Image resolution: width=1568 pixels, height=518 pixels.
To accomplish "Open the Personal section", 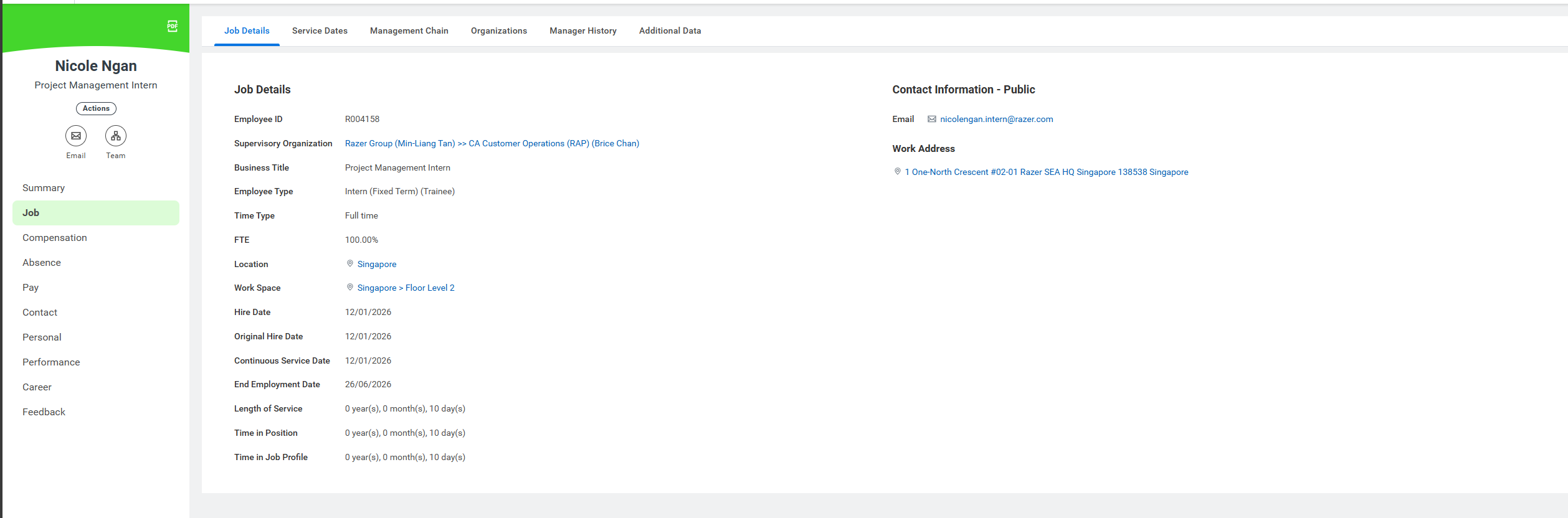I will click(96, 337).
